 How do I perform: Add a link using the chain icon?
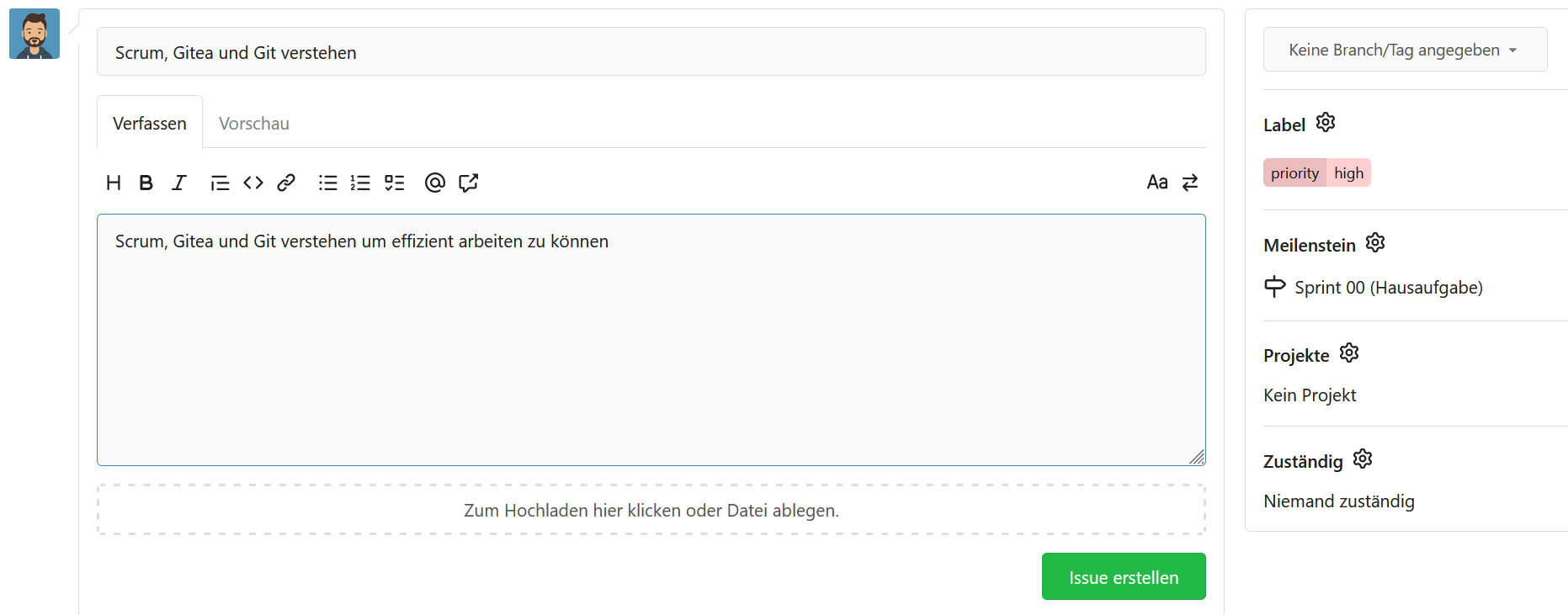286,183
